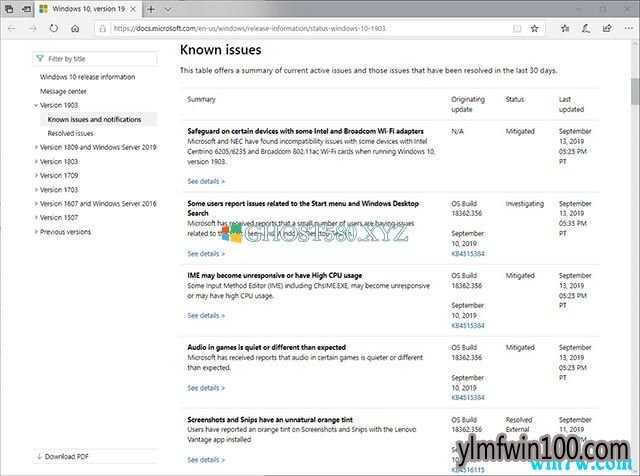
Task: Click the Summary column header
Action: 201,99
